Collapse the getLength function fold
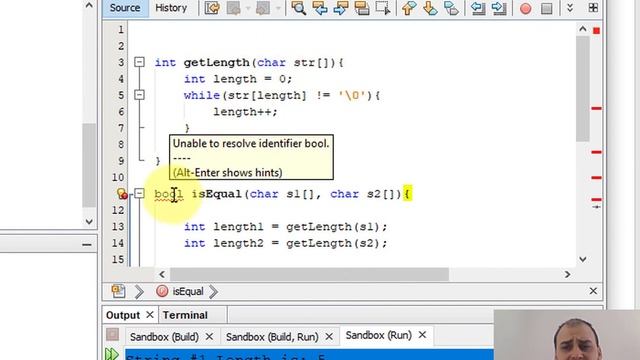The width and height of the screenshot is (640, 360). (139, 62)
